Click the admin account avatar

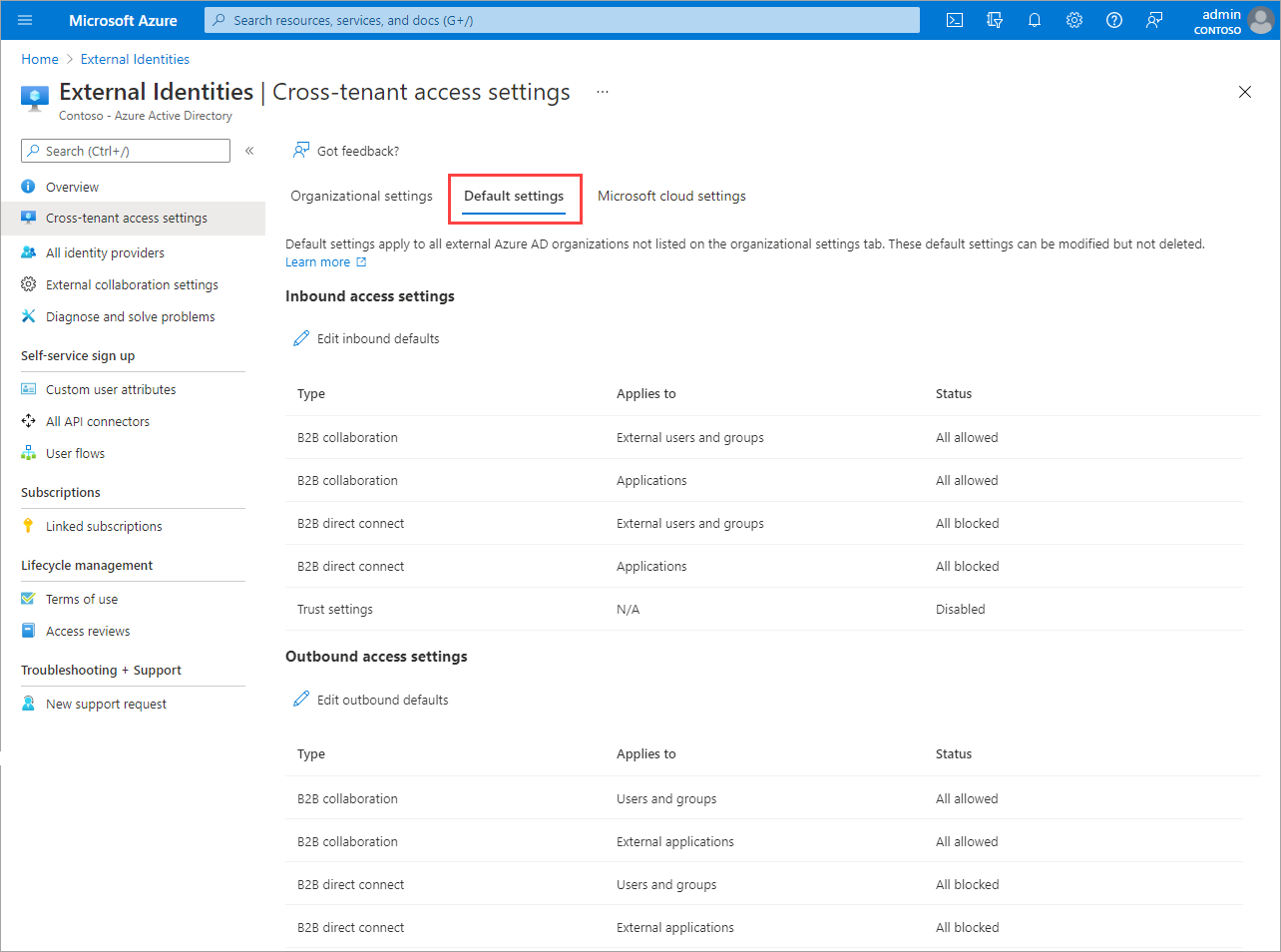pos(1261,20)
